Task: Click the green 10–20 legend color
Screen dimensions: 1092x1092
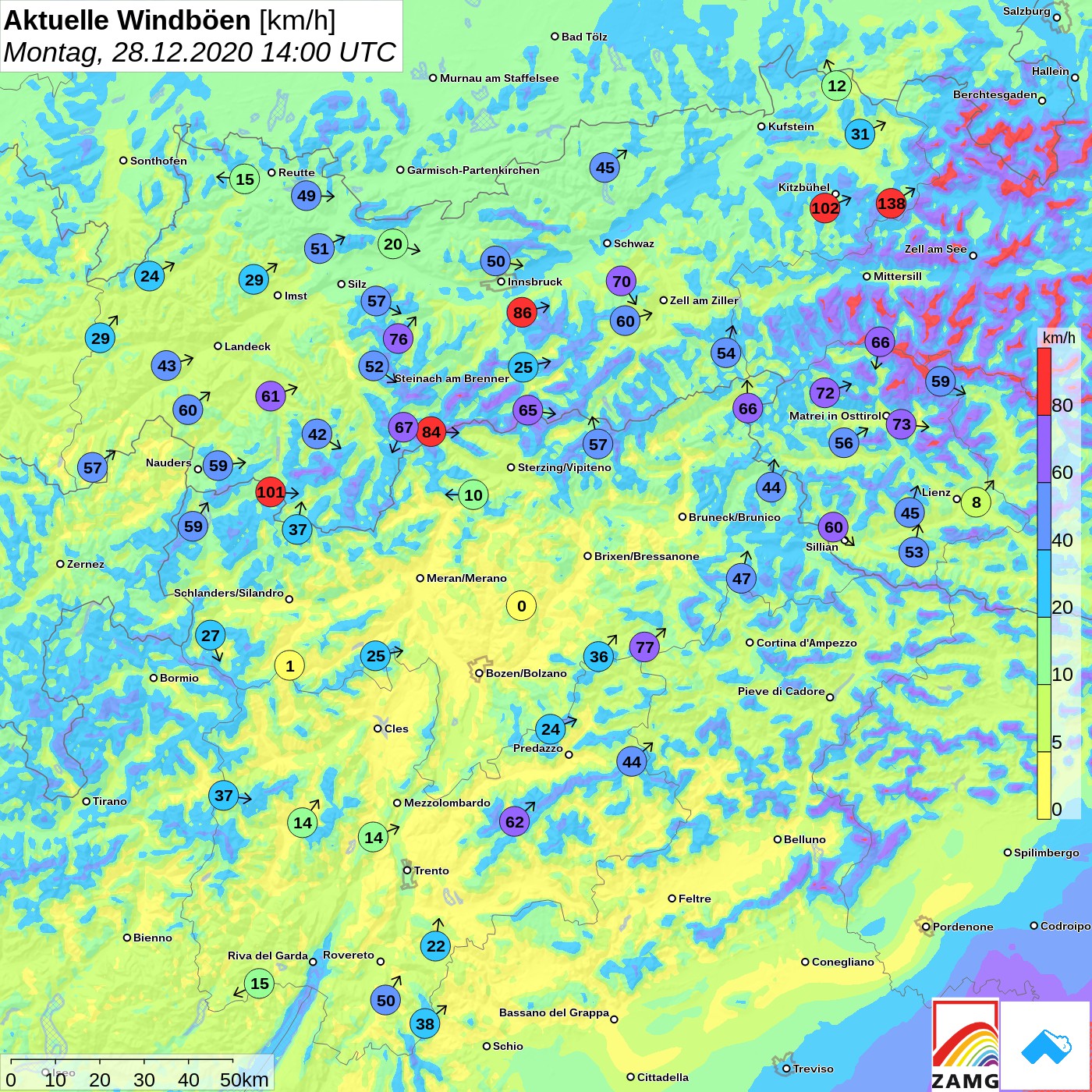Action: [x=1044, y=651]
